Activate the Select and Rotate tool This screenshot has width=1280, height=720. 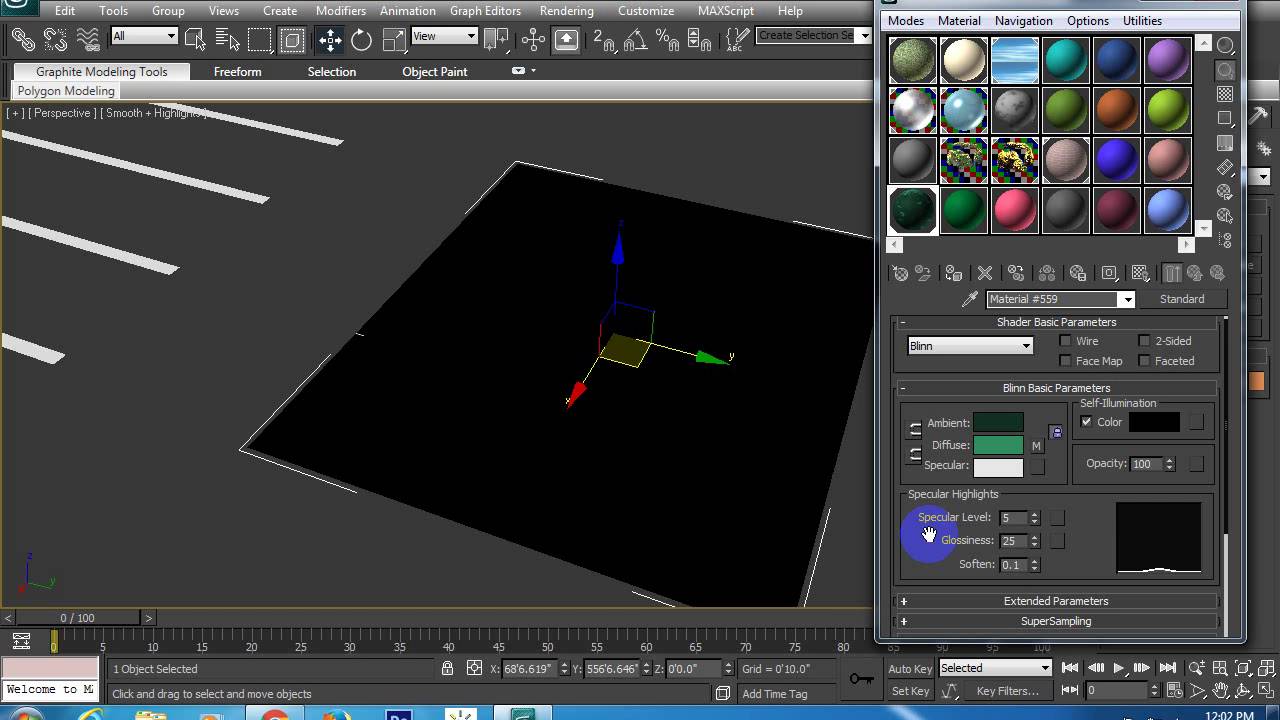[362, 40]
